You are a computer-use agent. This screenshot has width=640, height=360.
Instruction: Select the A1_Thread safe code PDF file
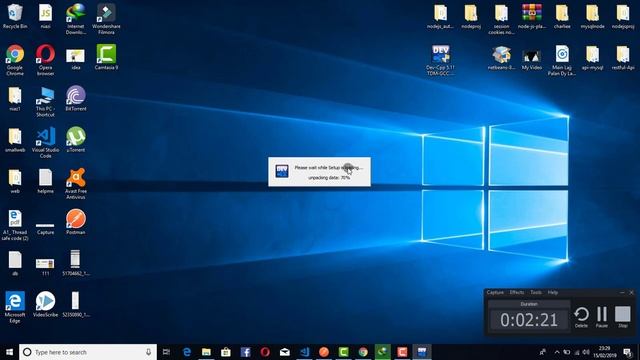[x=15, y=225]
